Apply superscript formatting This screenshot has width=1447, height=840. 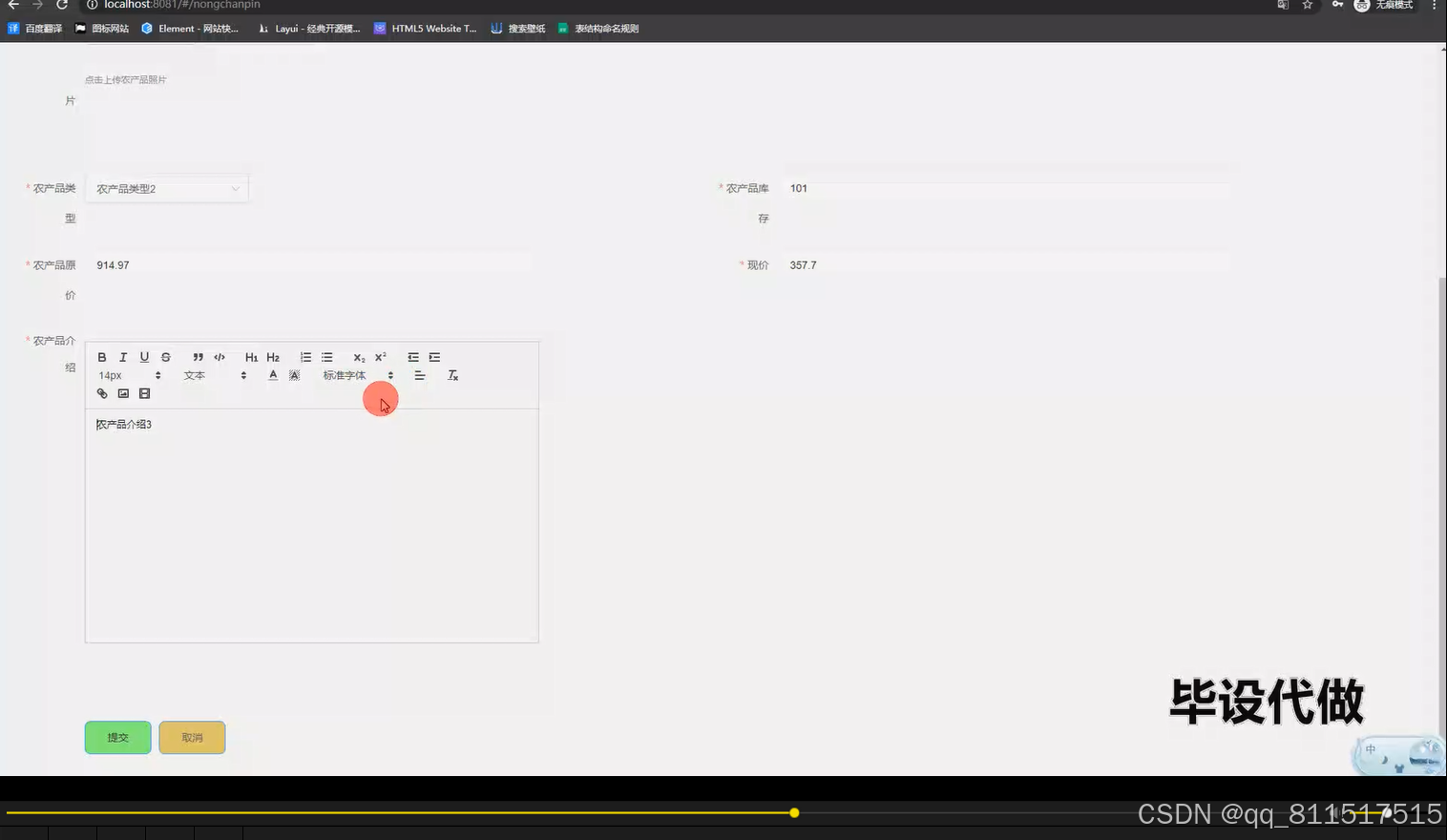click(x=380, y=357)
